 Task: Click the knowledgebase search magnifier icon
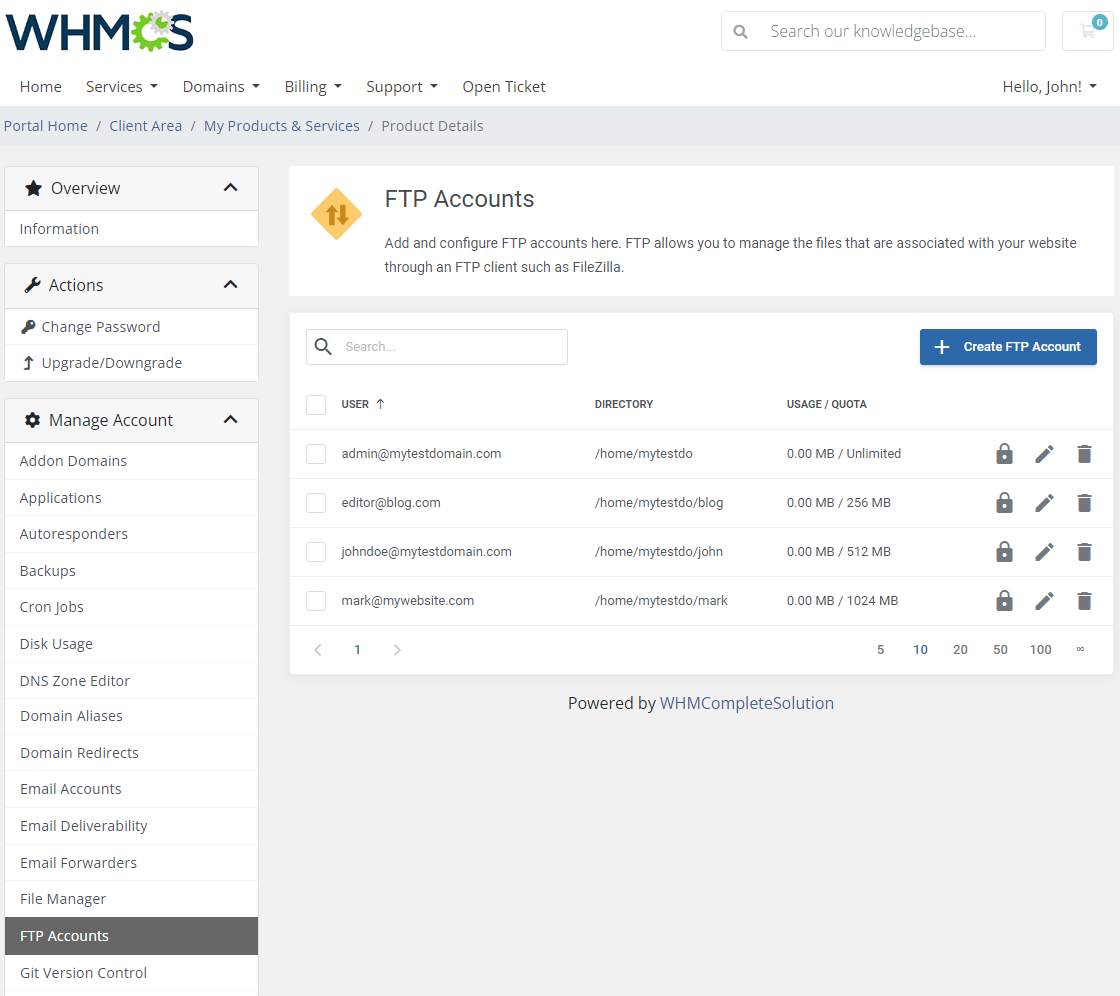pyautogui.click(x=741, y=31)
